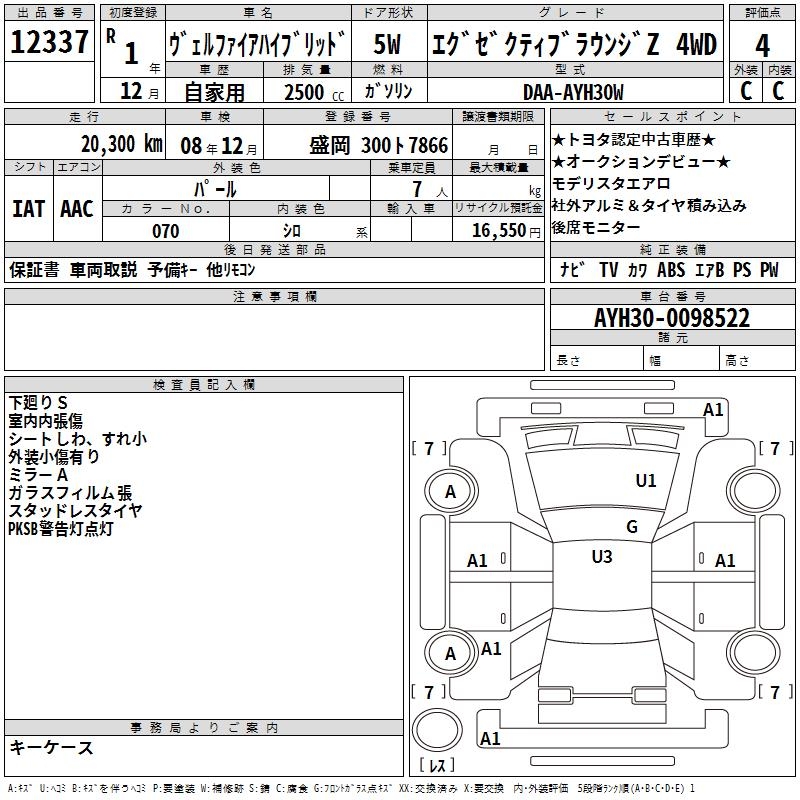Click the 注意事項欄 header
Screen dimensions: 800x800
point(274,297)
